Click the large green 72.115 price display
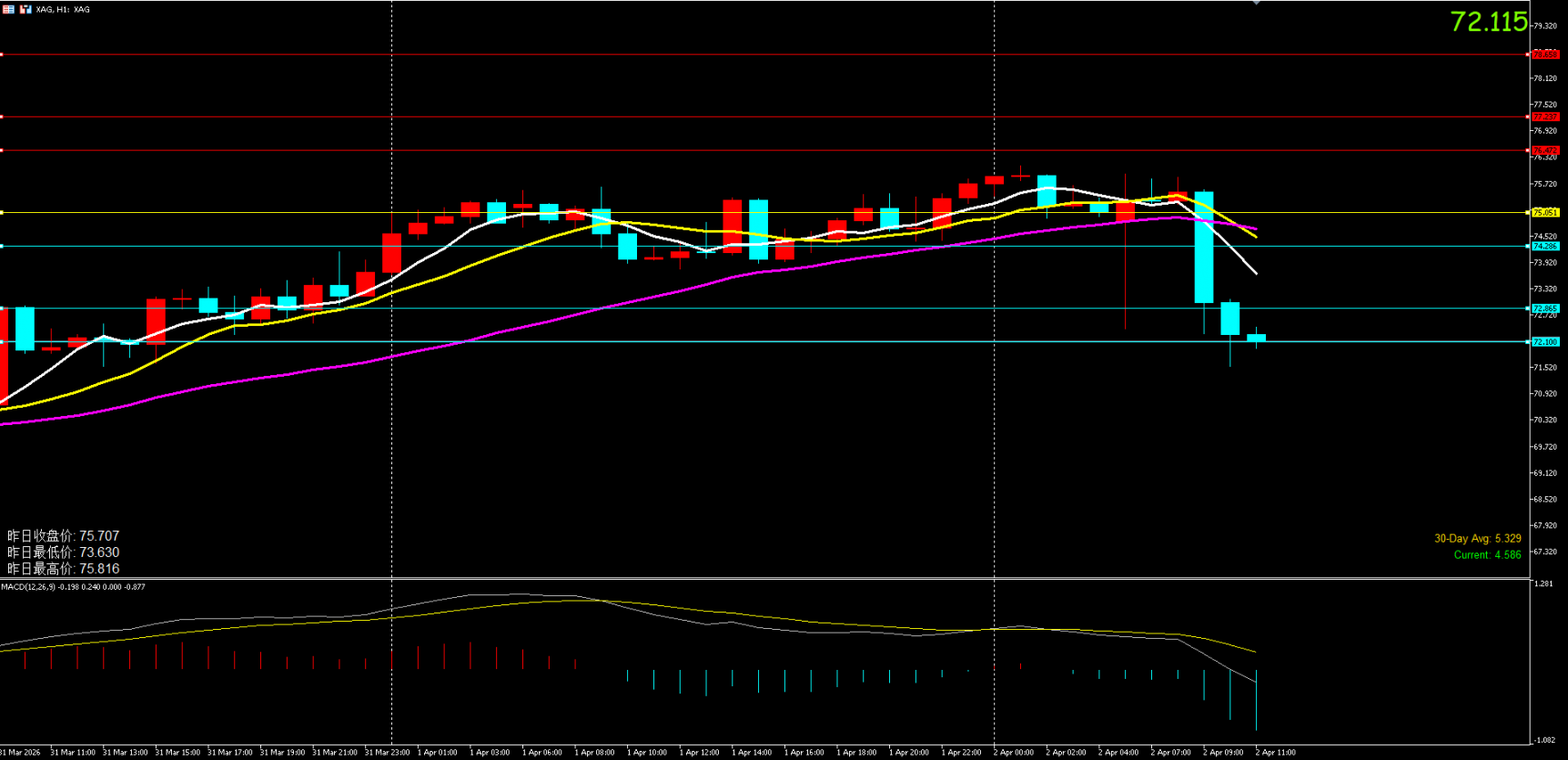This screenshot has width=1568, height=760. 1488,22
